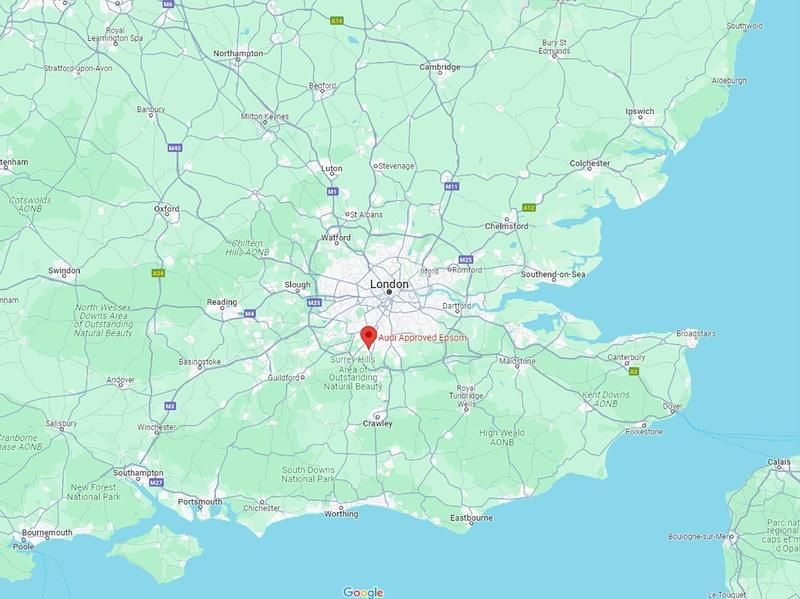Click the A12 road shield near Chelmsford
This screenshot has width=800, height=599.
pyautogui.click(x=529, y=208)
